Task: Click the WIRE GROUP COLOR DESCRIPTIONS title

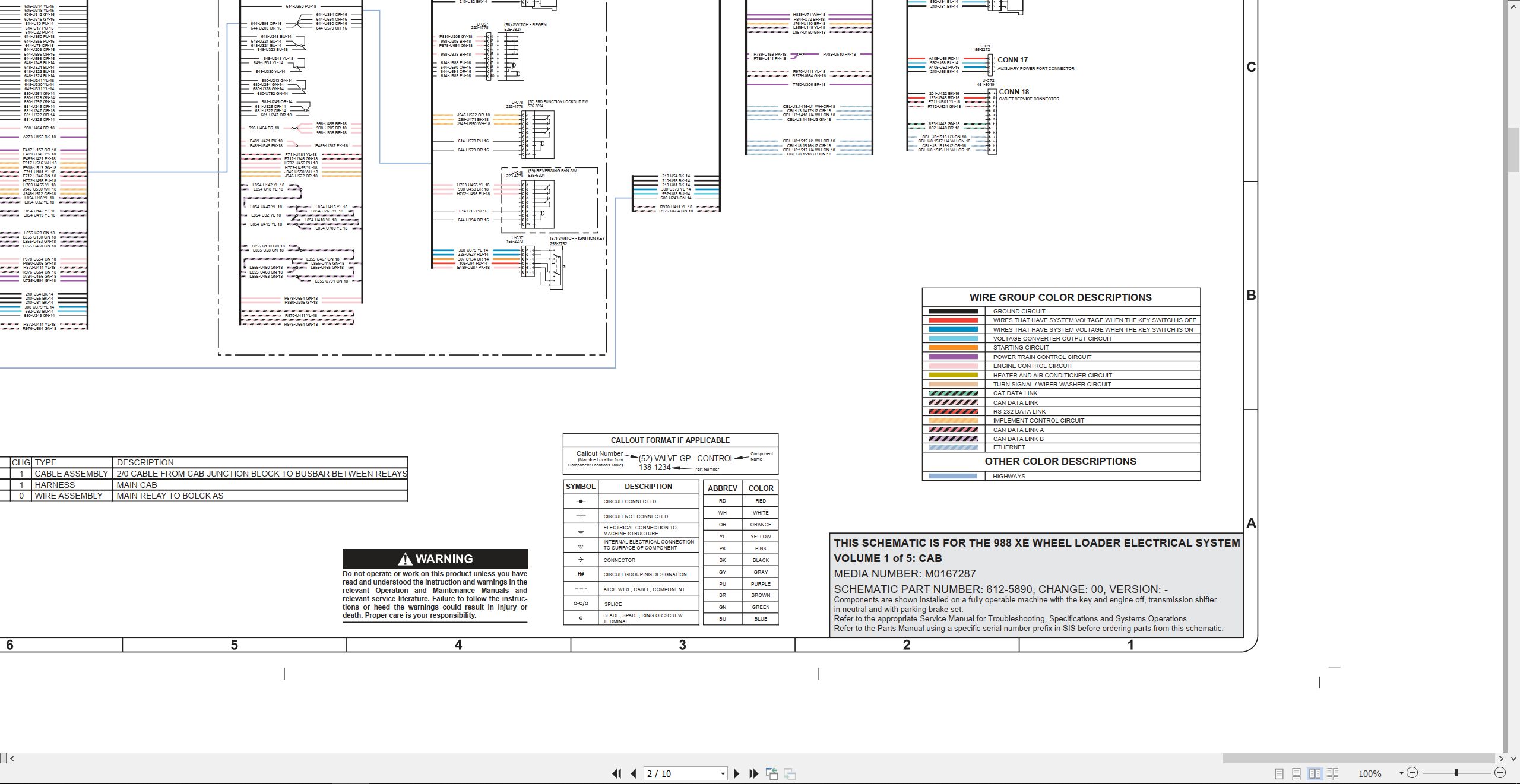Action: [1060, 297]
